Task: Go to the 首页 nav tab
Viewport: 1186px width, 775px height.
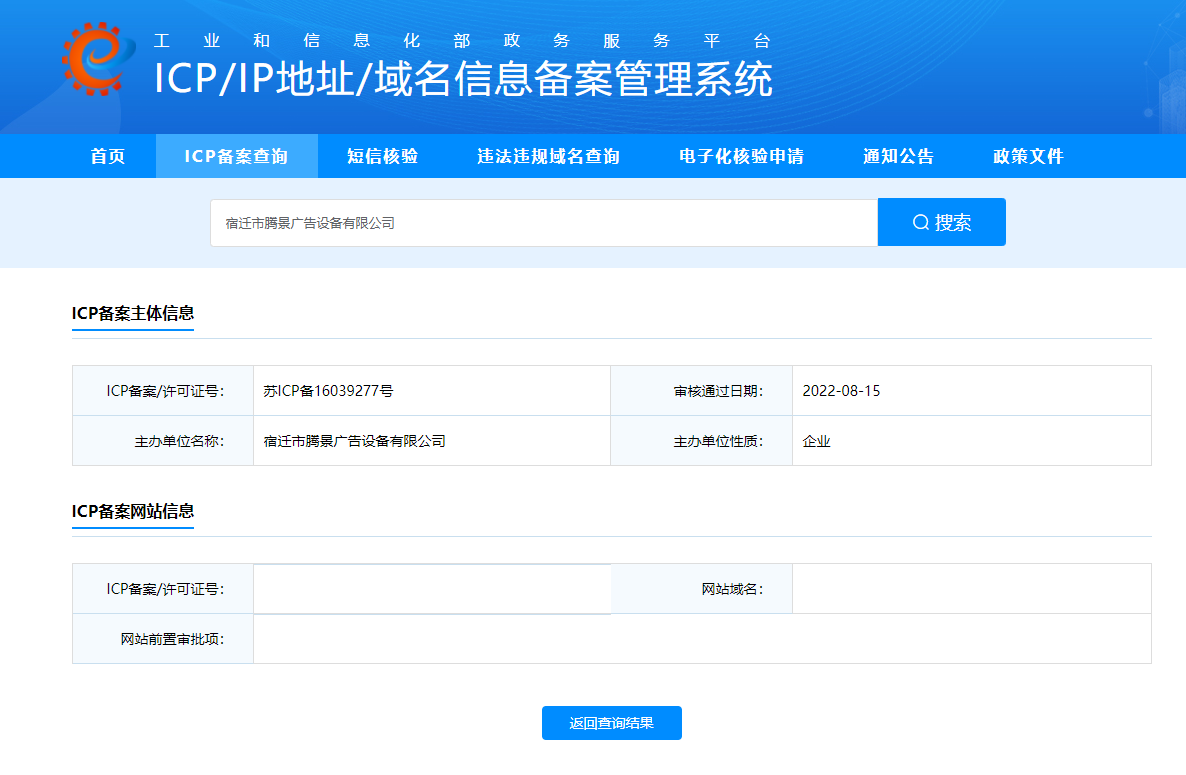Action: (108, 156)
